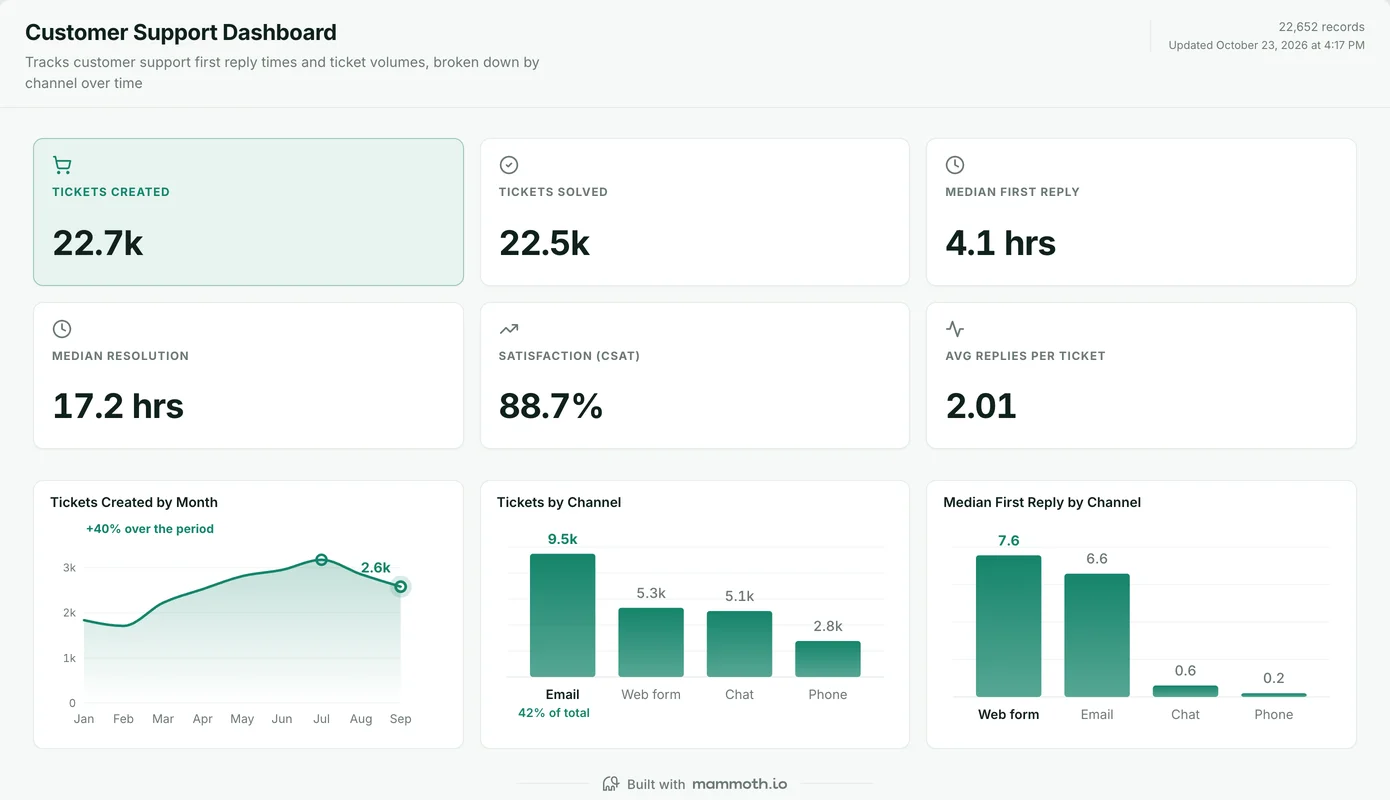The height and width of the screenshot is (800, 1390).
Task: Click the '42% of total' label
Action: tap(554, 713)
